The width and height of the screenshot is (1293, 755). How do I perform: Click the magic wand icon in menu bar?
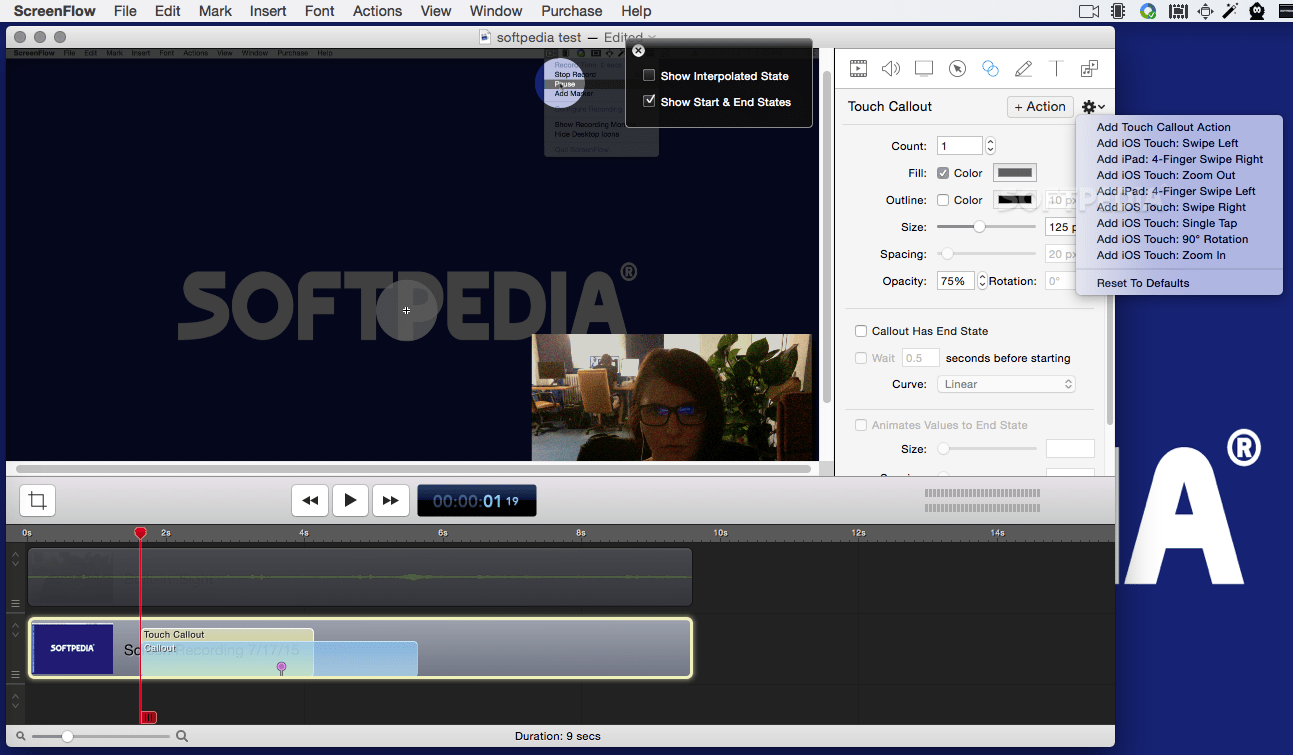click(x=1230, y=11)
